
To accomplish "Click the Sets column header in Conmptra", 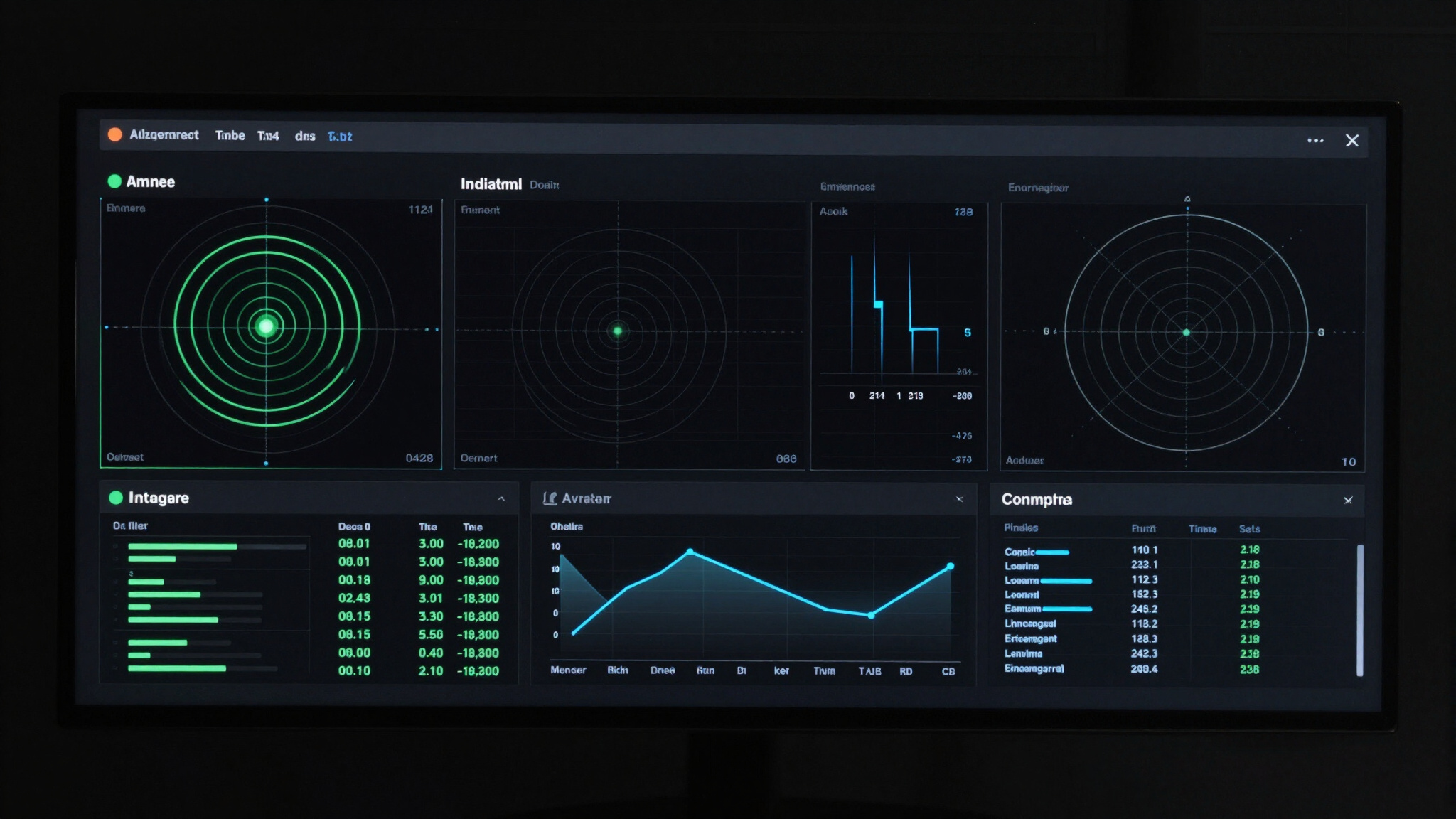I will point(1249,529).
